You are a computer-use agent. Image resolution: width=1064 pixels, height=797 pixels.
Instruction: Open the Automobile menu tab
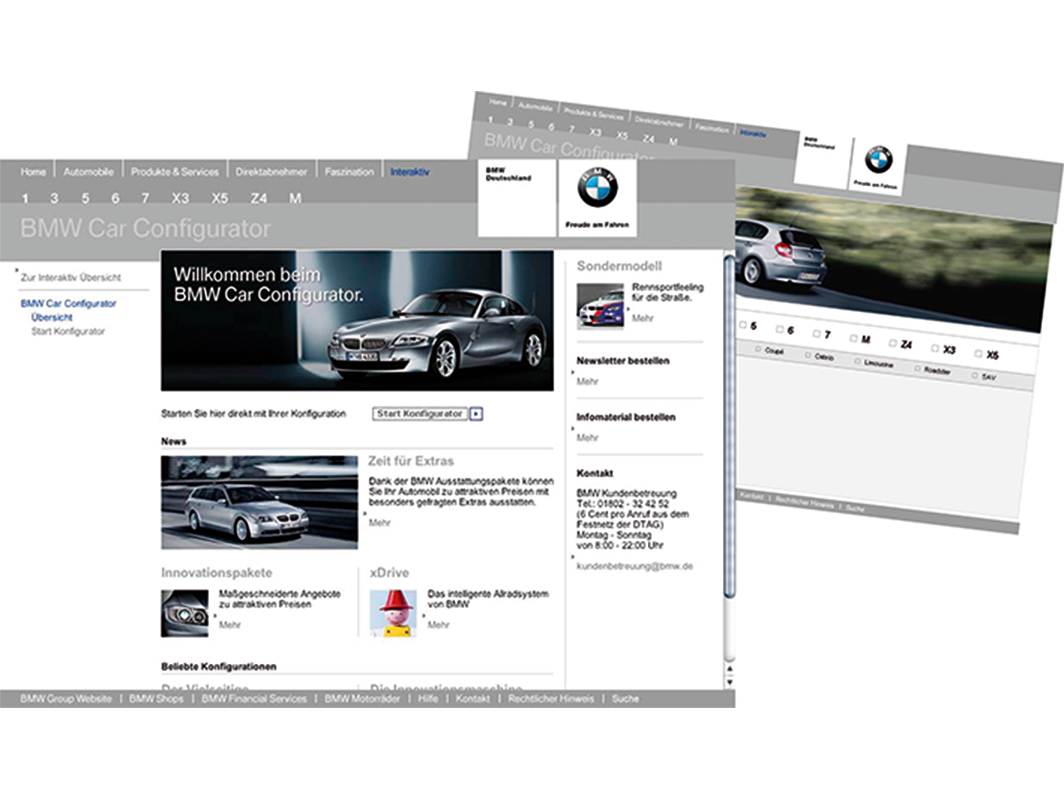pyautogui.click(x=89, y=172)
